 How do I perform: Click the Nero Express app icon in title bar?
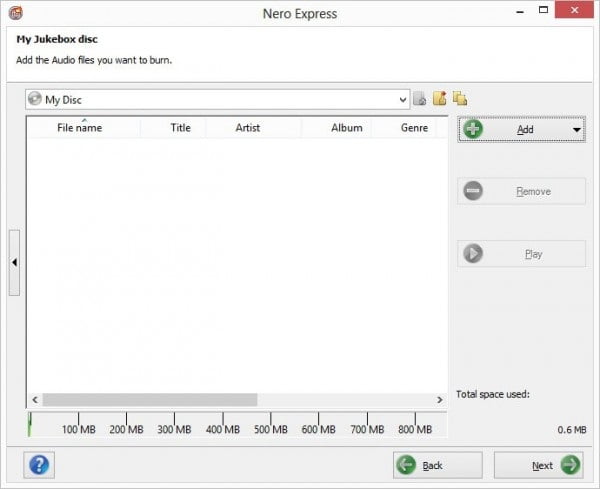pyautogui.click(x=14, y=13)
